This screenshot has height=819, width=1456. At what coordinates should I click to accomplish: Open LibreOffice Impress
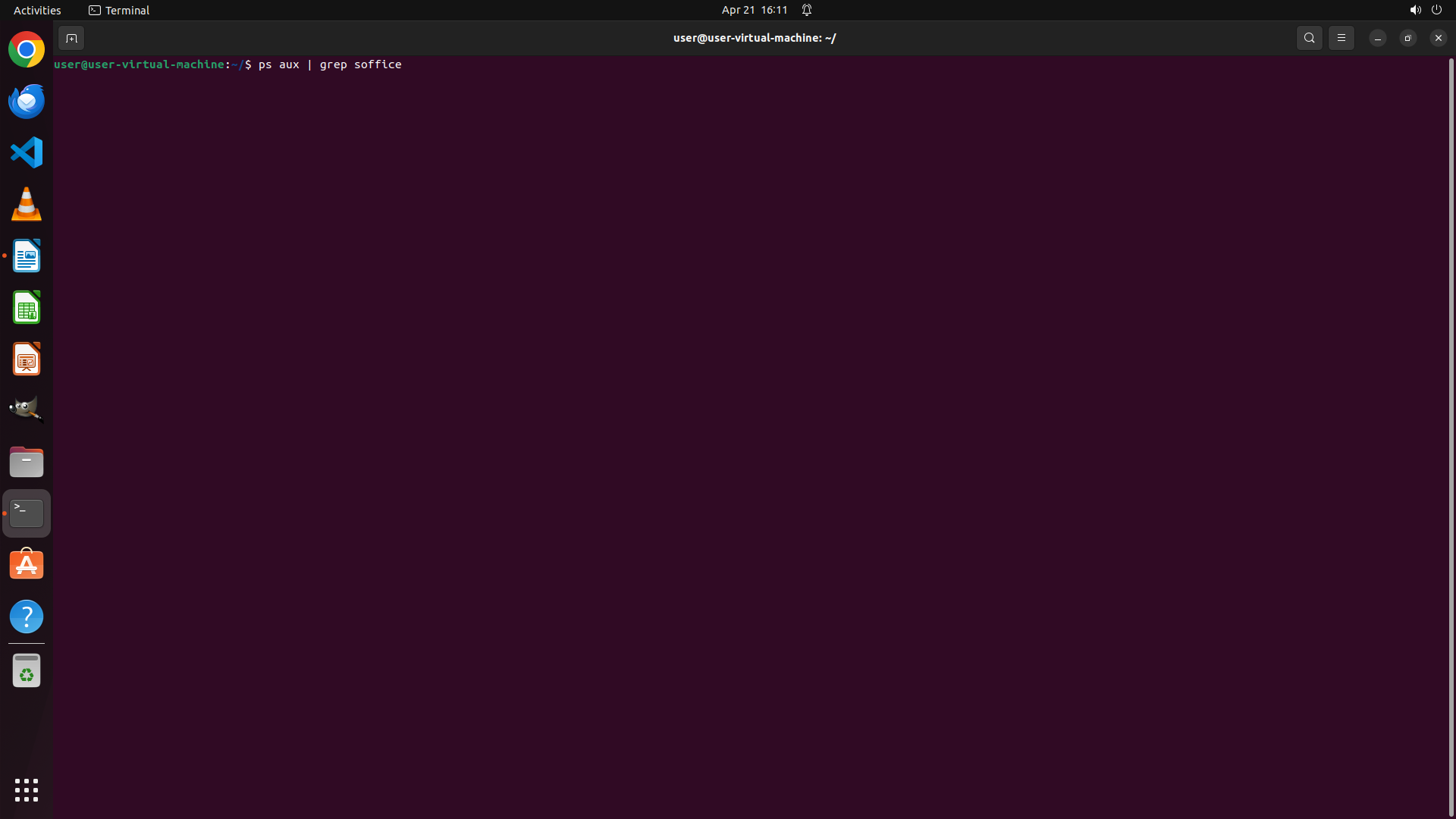point(27,359)
